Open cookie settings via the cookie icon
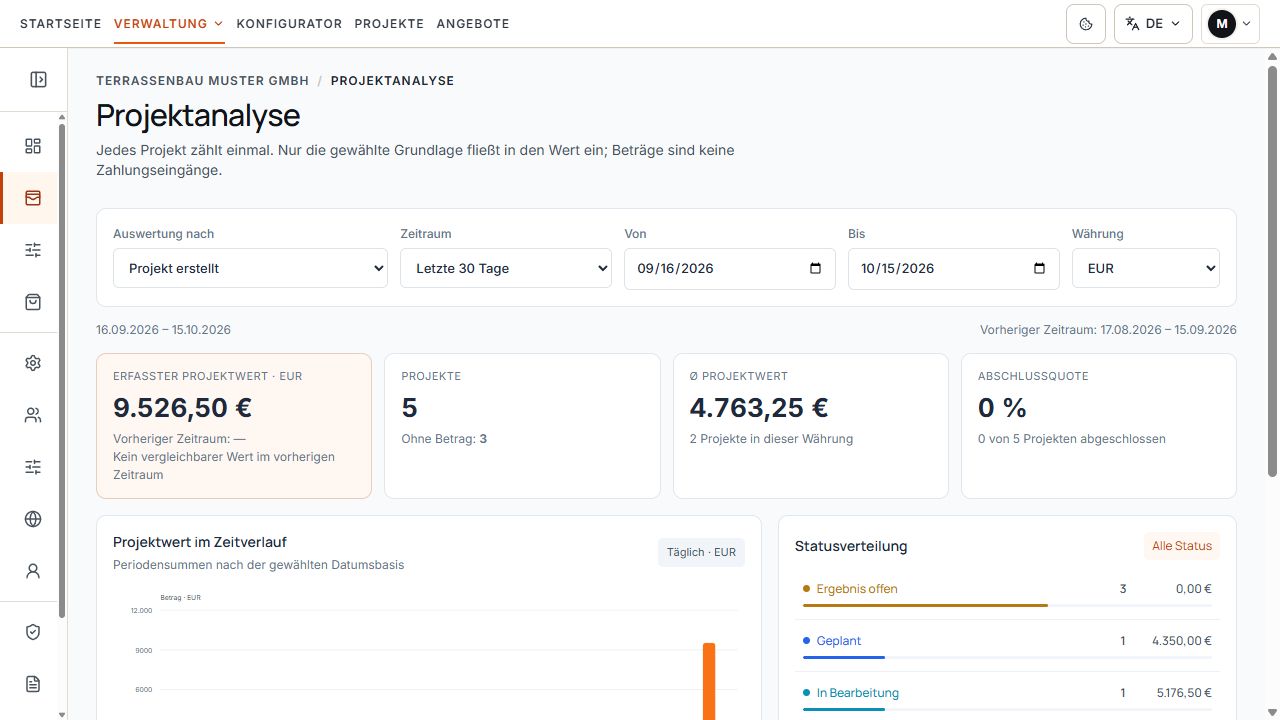This screenshot has width=1280, height=720. click(1086, 24)
